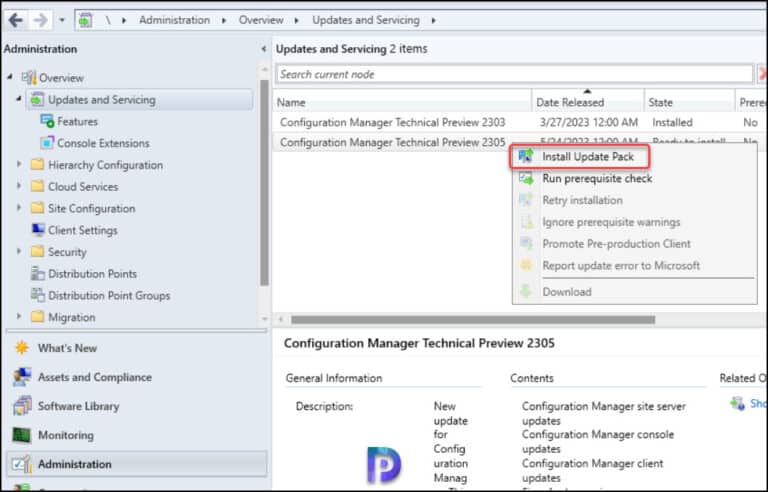The width and height of the screenshot is (768, 492).
Task: Collapse the Overview tree node
Action: (10, 77)
